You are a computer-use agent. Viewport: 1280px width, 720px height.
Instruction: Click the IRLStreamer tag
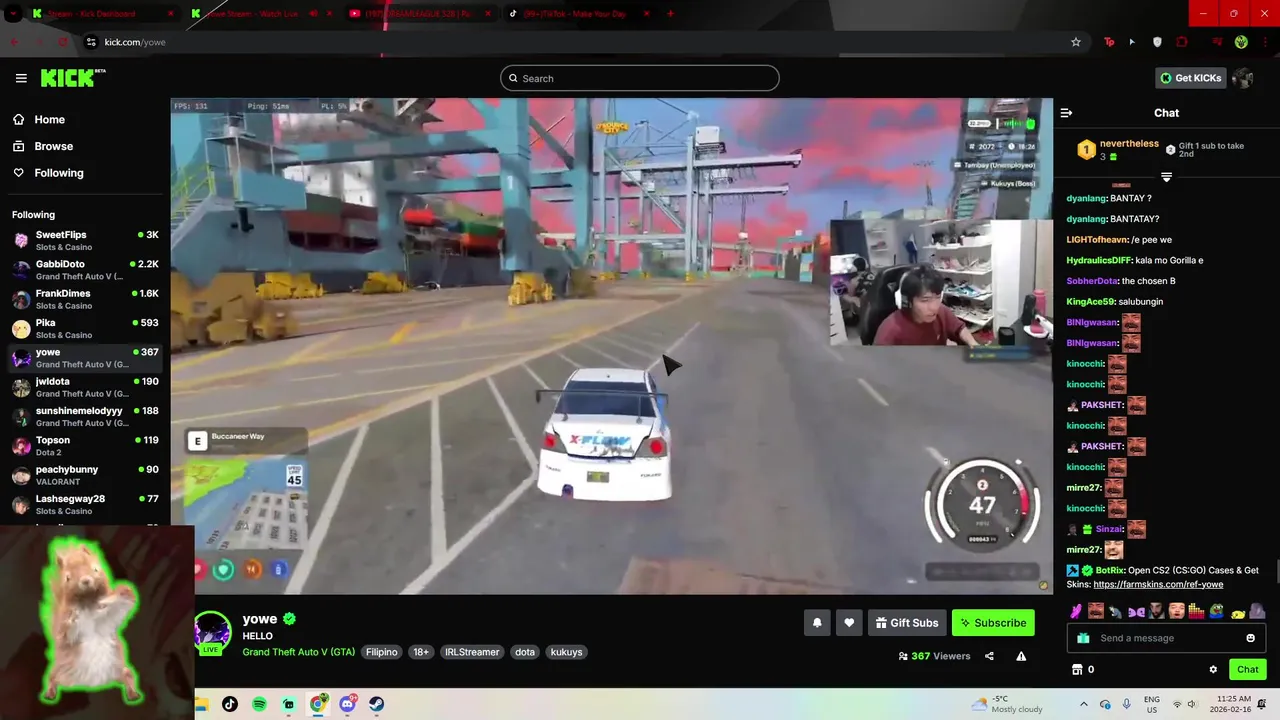pyautogui.click(x=472, y=652)
